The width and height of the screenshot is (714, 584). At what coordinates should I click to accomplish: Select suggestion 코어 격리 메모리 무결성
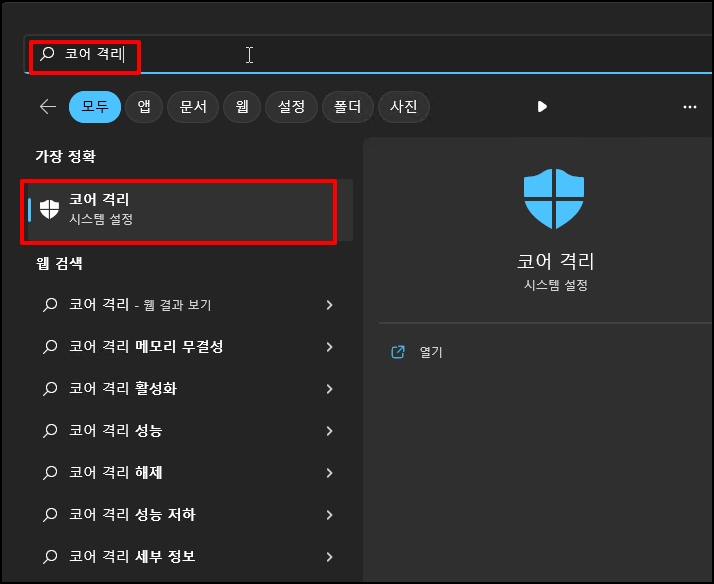(x=188, y=347)
